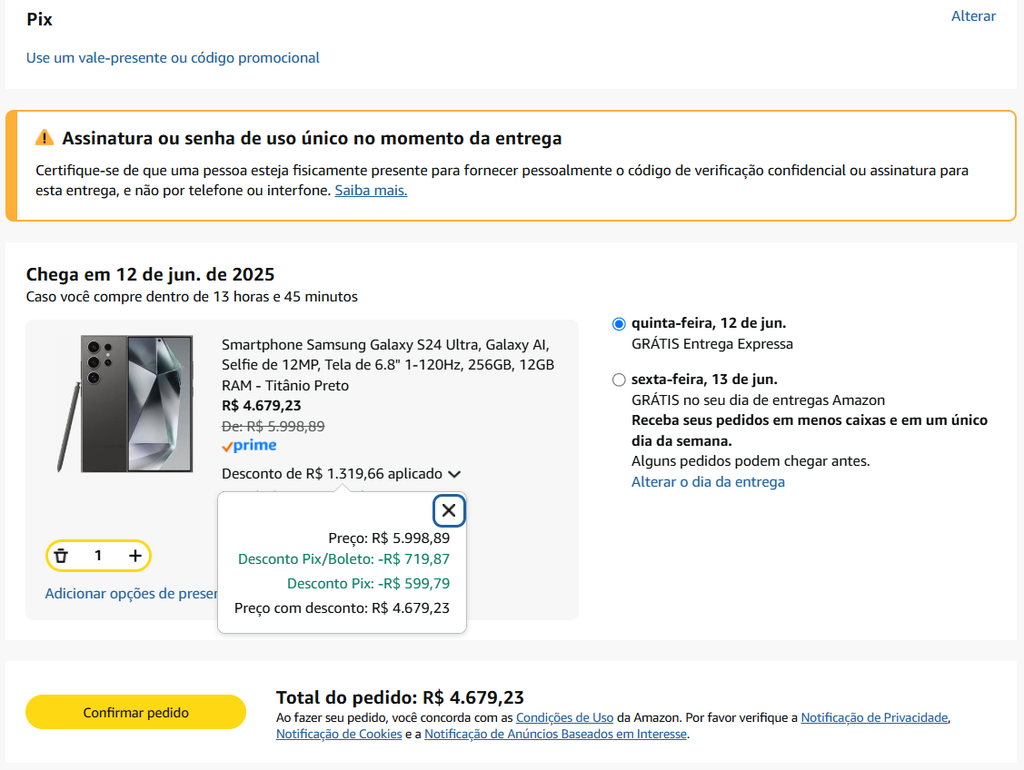Collapse the applied discount chevron
The height and width of the screenshot is (770, 1024).
point(455,474)
